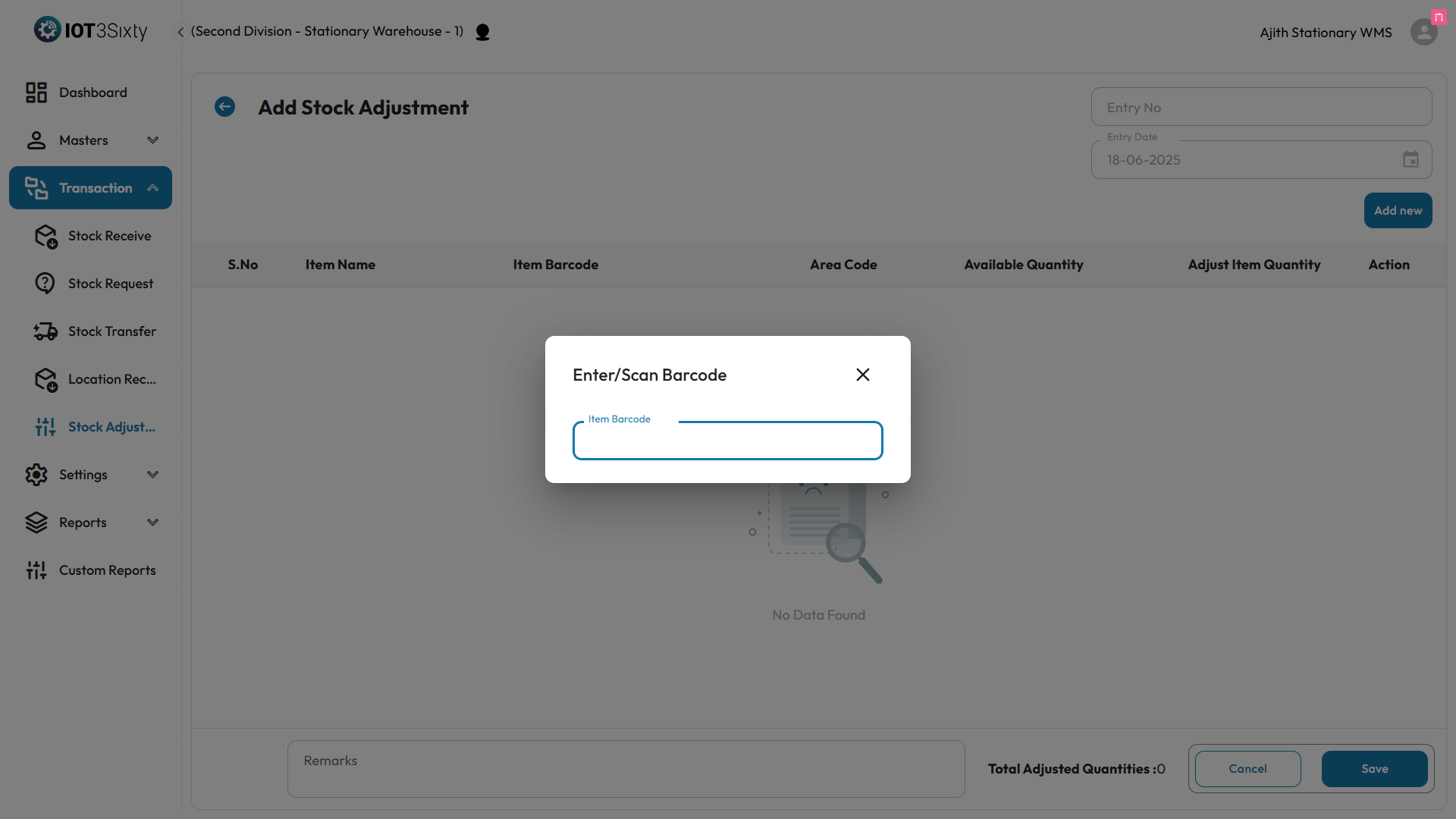
Task: Expand the Settings menu chevron
Action: [152, 475]
